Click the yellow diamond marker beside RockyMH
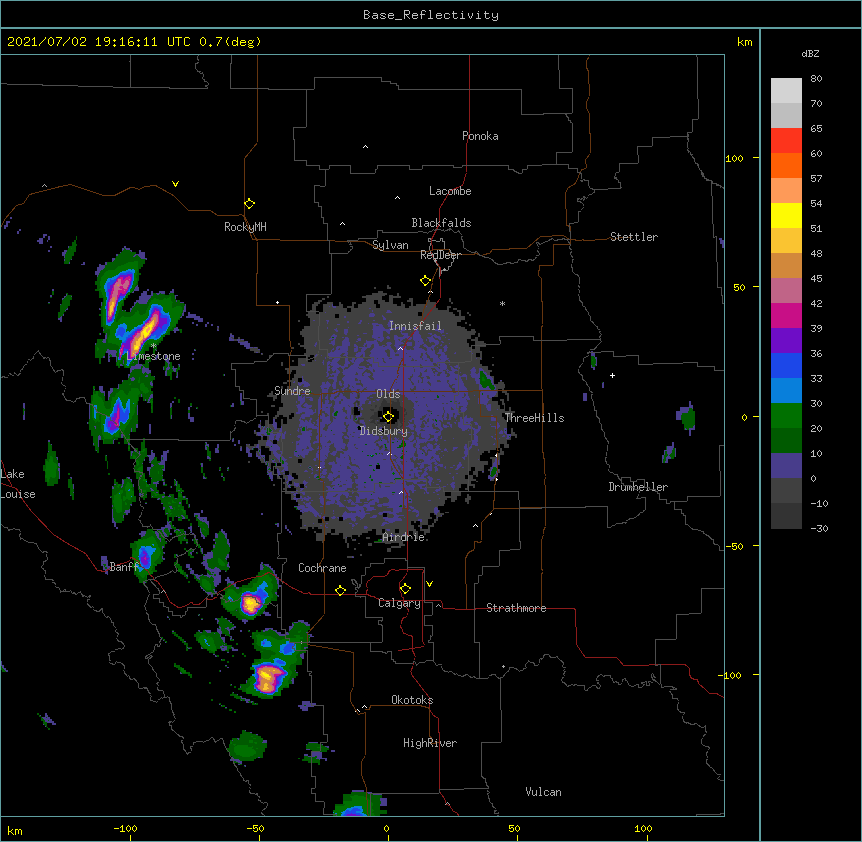 point(249,204)
